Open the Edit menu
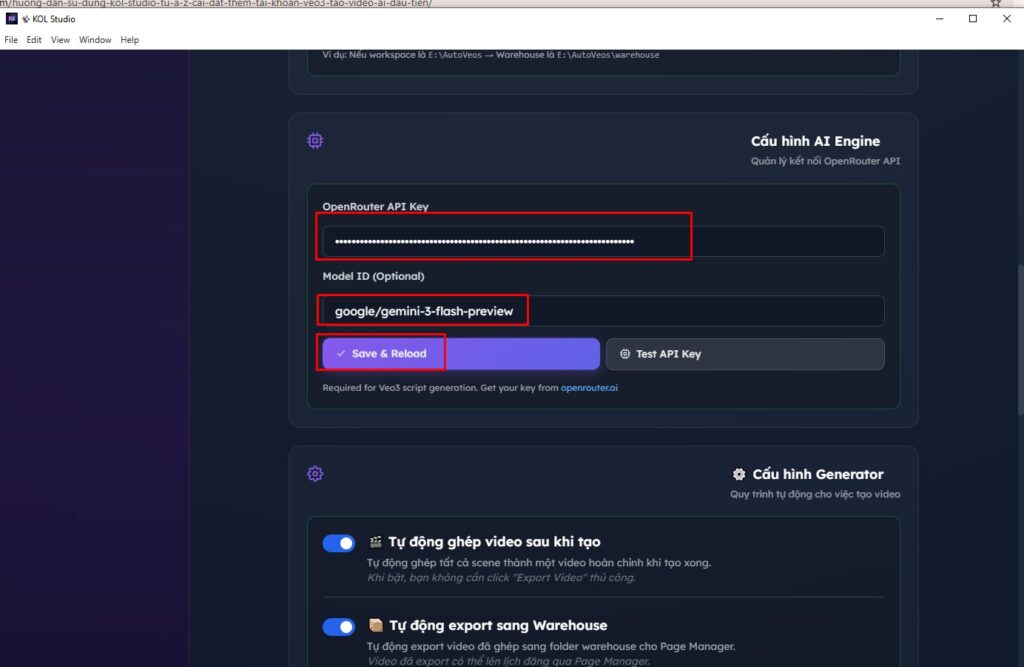 click(34, 40)
